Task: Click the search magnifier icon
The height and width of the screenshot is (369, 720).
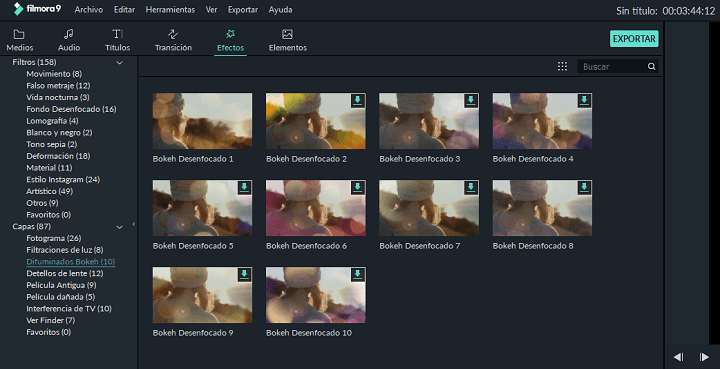Action: point(651,67)
